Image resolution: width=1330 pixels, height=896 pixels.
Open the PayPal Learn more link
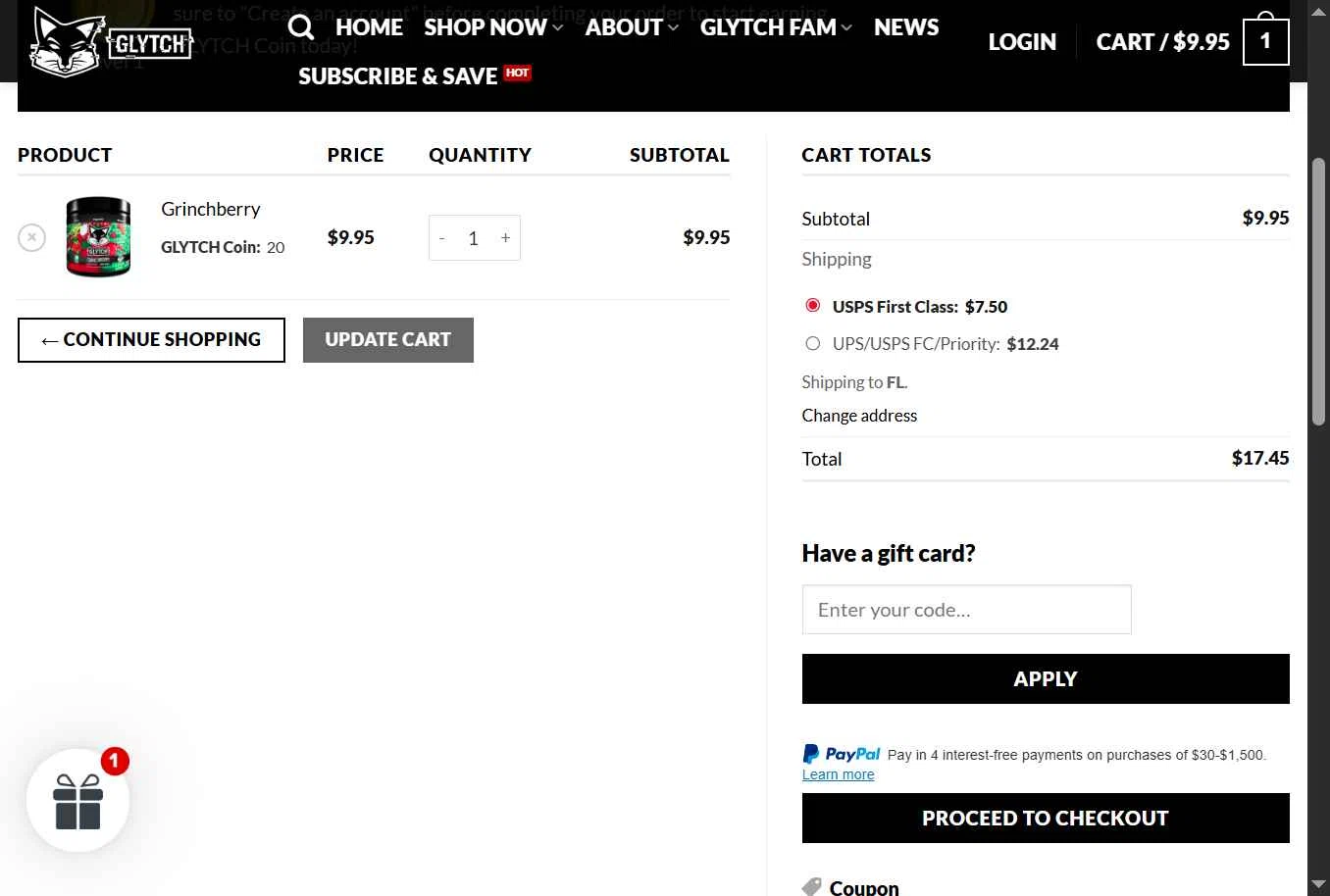pyautogui.click(x=838, y=774)
